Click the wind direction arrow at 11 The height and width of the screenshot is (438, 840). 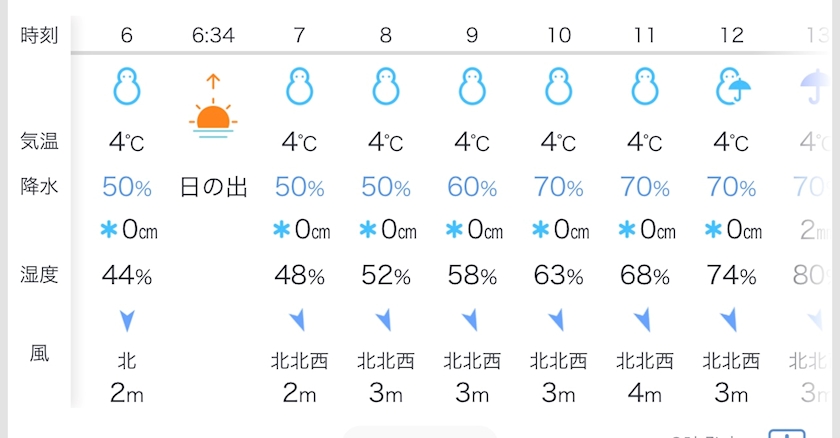coord(645,321)
